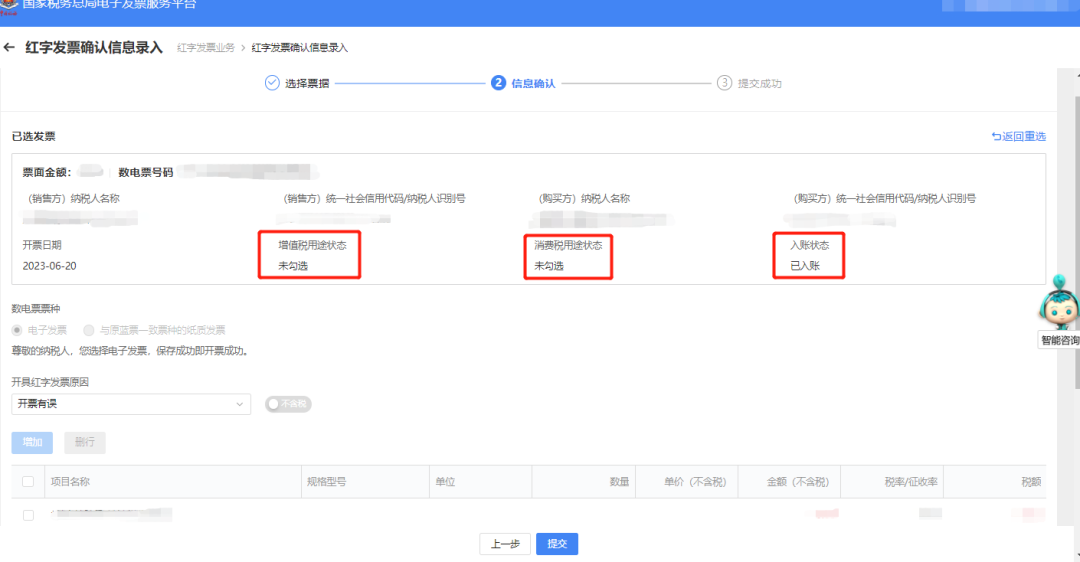Go to the 红字发票业务 breadcrumb
Screen dimensions: 1080x562
[206, 48]
